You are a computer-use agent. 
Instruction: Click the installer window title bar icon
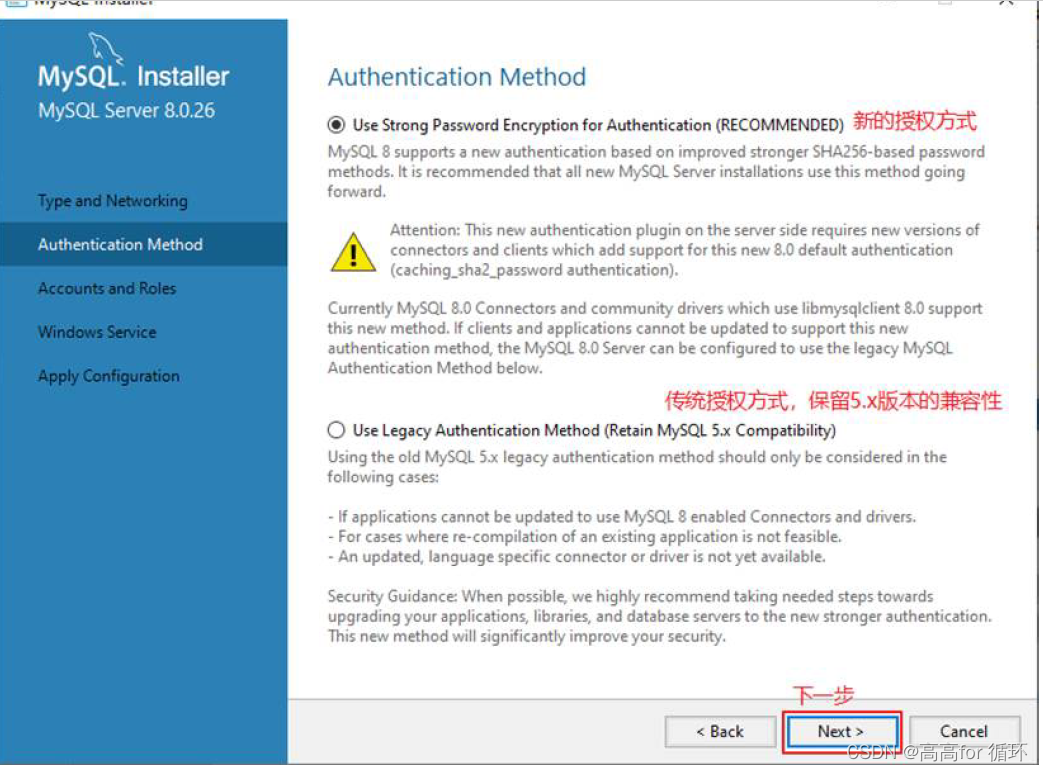[16, 2]
